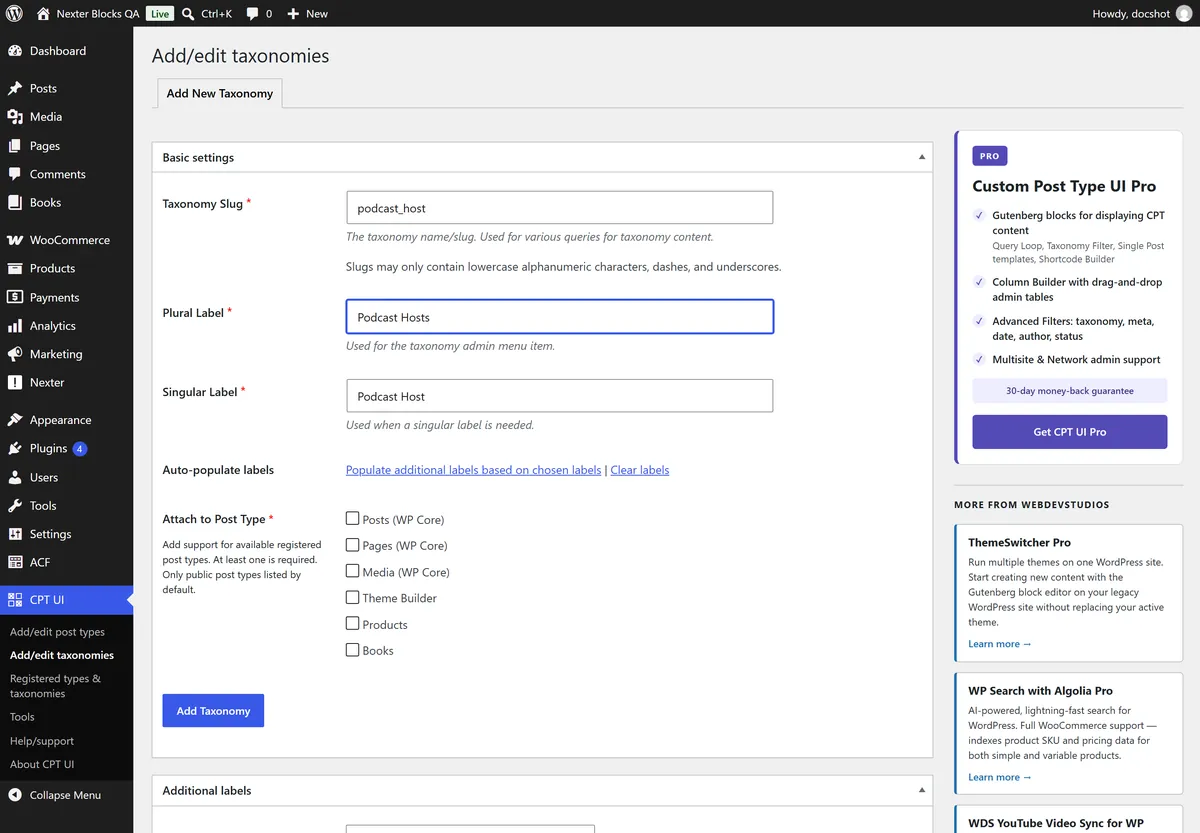This screenshot has width=1200, height=833.
Task: Click the home icon beside Nexter Blocks QA
Action: [x=43, y=14]
